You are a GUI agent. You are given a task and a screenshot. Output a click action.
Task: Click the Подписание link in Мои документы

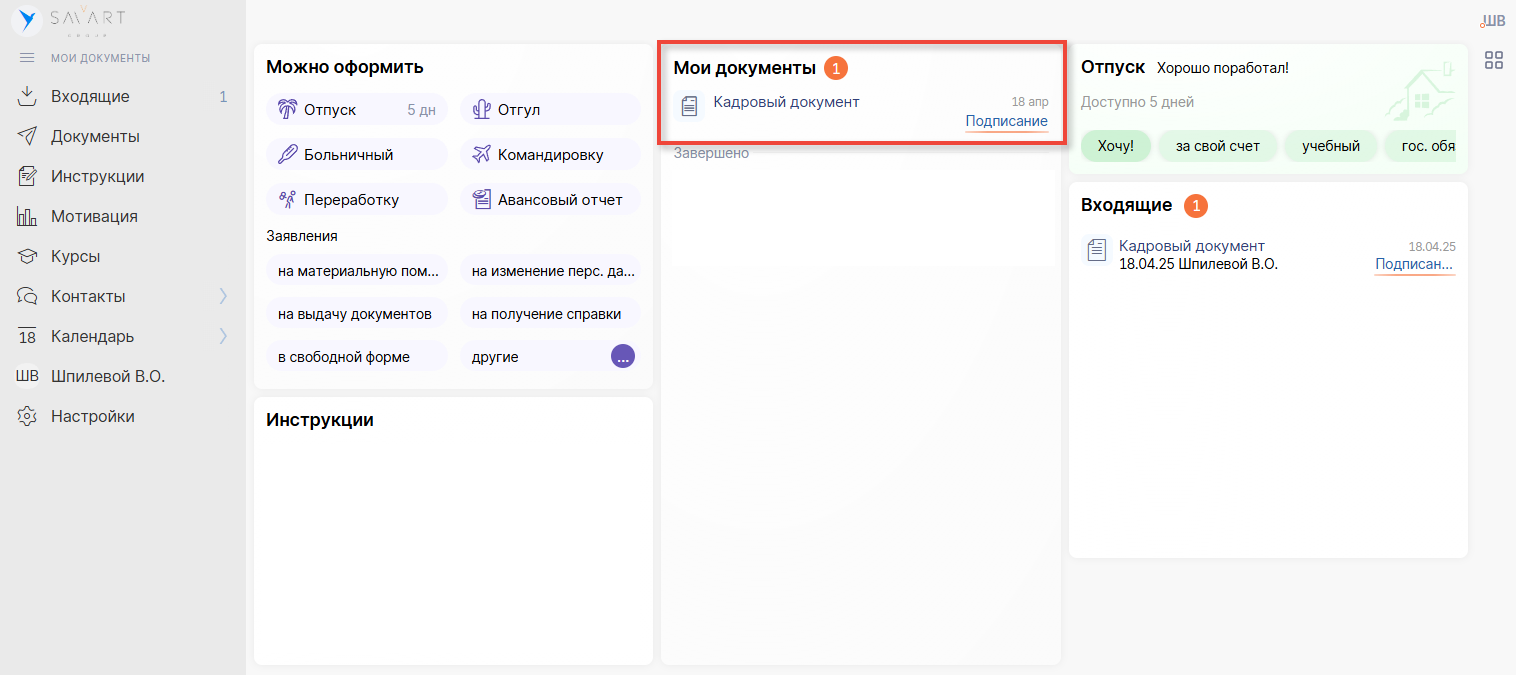(1006, 121)
